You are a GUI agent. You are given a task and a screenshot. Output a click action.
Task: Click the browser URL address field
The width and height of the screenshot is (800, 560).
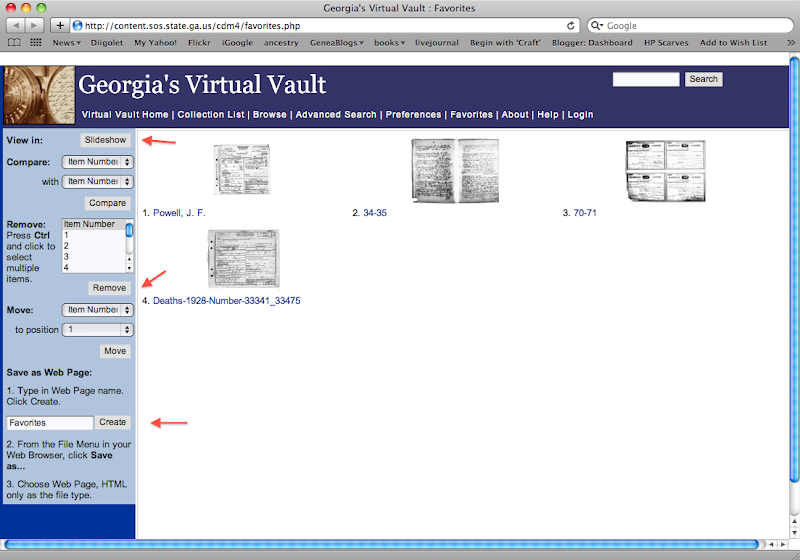[x=324, y=26]
